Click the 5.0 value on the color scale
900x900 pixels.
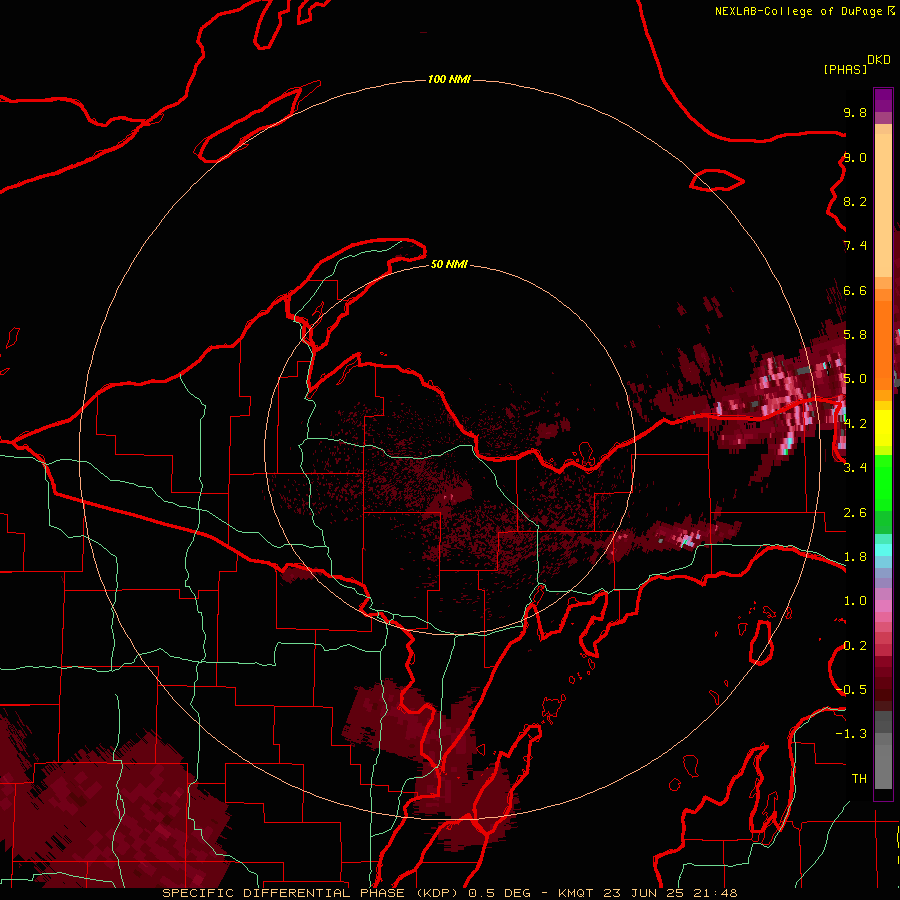coord(855,379)
